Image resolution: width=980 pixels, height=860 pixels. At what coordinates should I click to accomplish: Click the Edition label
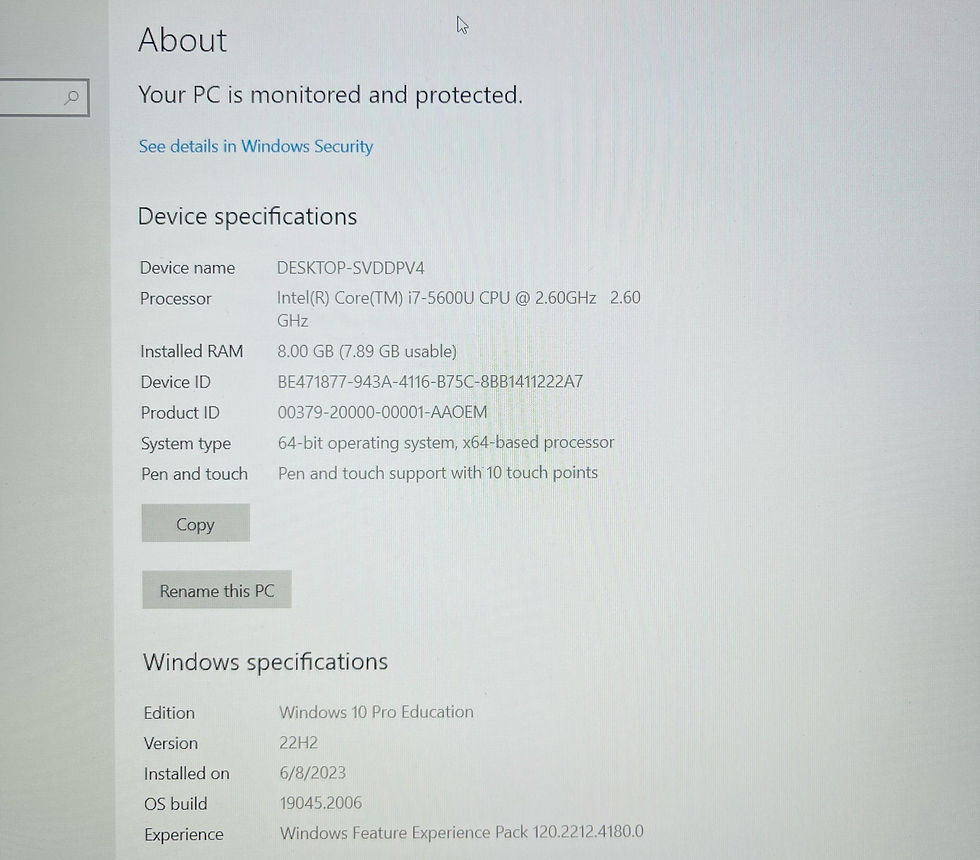(169, 713)
